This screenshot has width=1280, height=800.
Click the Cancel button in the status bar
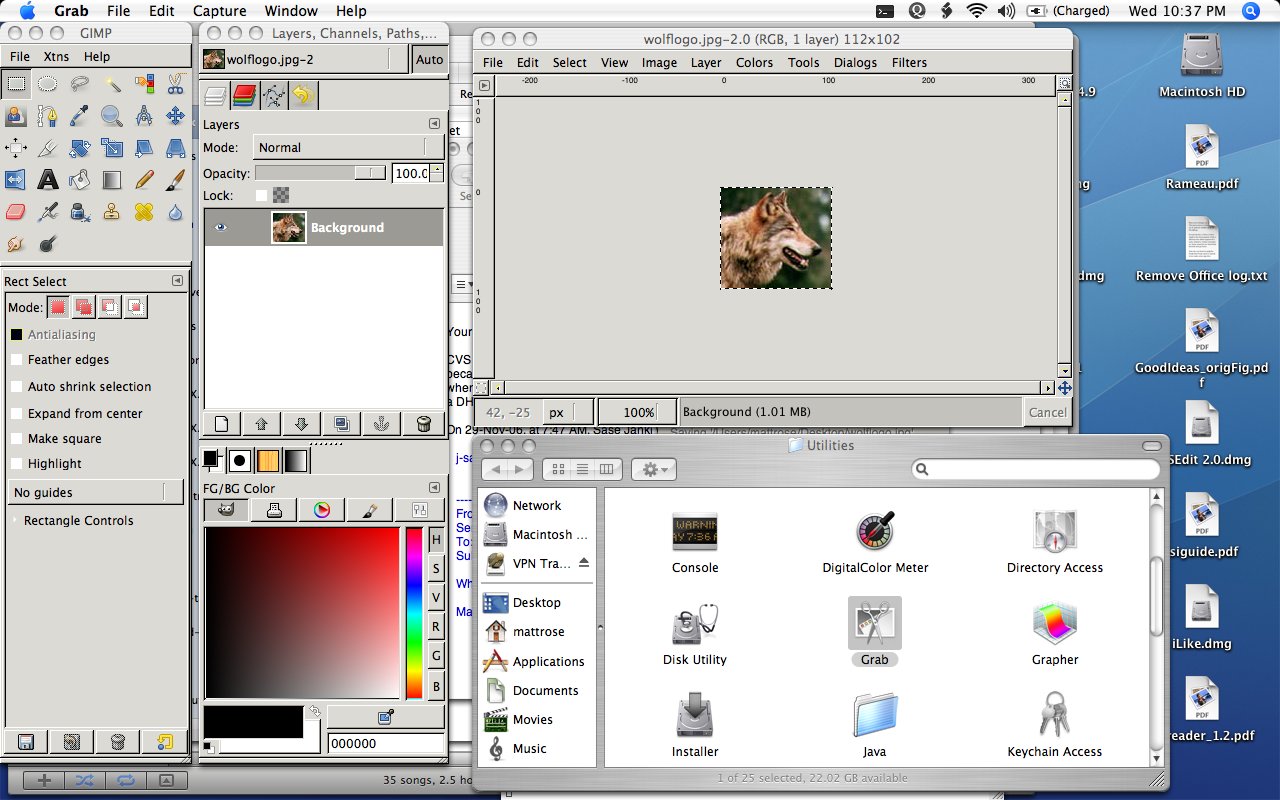click(x=1047, y=412)
